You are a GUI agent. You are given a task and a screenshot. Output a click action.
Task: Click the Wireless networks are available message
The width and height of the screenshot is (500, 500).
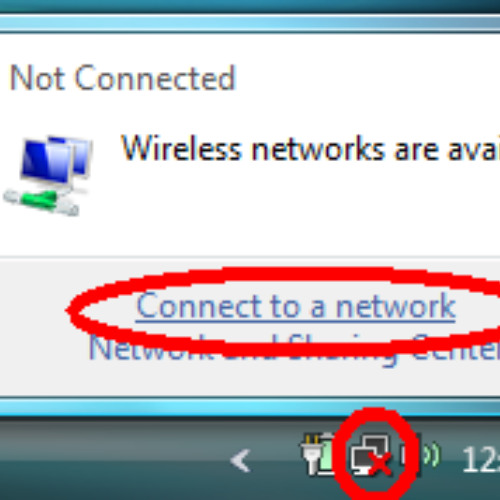point(310,148)
